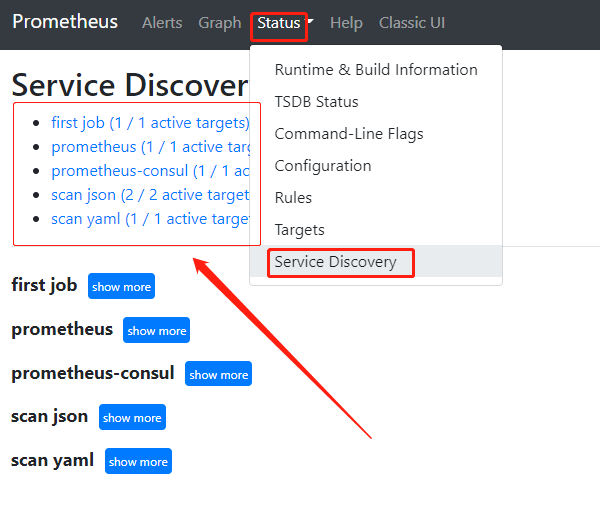Viewport: 600px width, 519px height.
Task: Expand scan json with show more
Action: point(132,417)
